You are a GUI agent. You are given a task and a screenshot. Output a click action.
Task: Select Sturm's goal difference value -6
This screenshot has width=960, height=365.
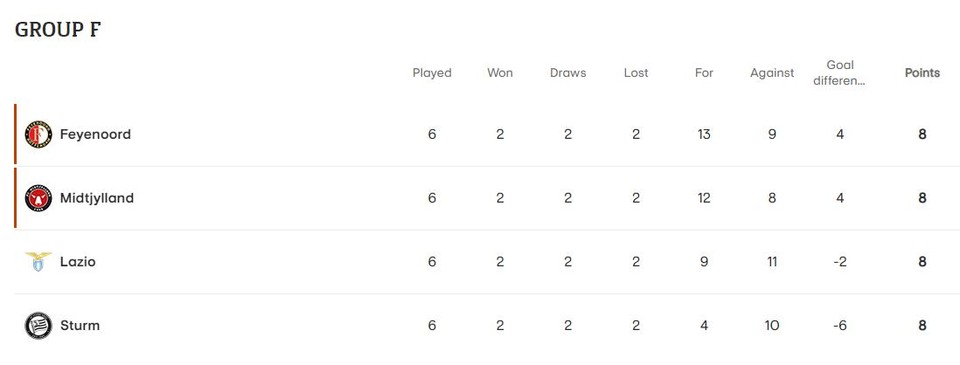click(839, 326)
